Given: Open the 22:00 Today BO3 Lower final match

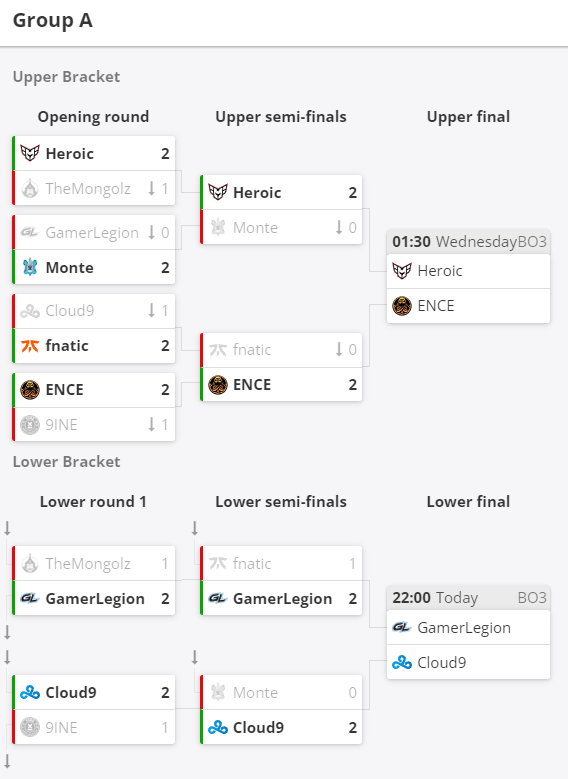Looking at the screenshot, I should coord(469,632).
